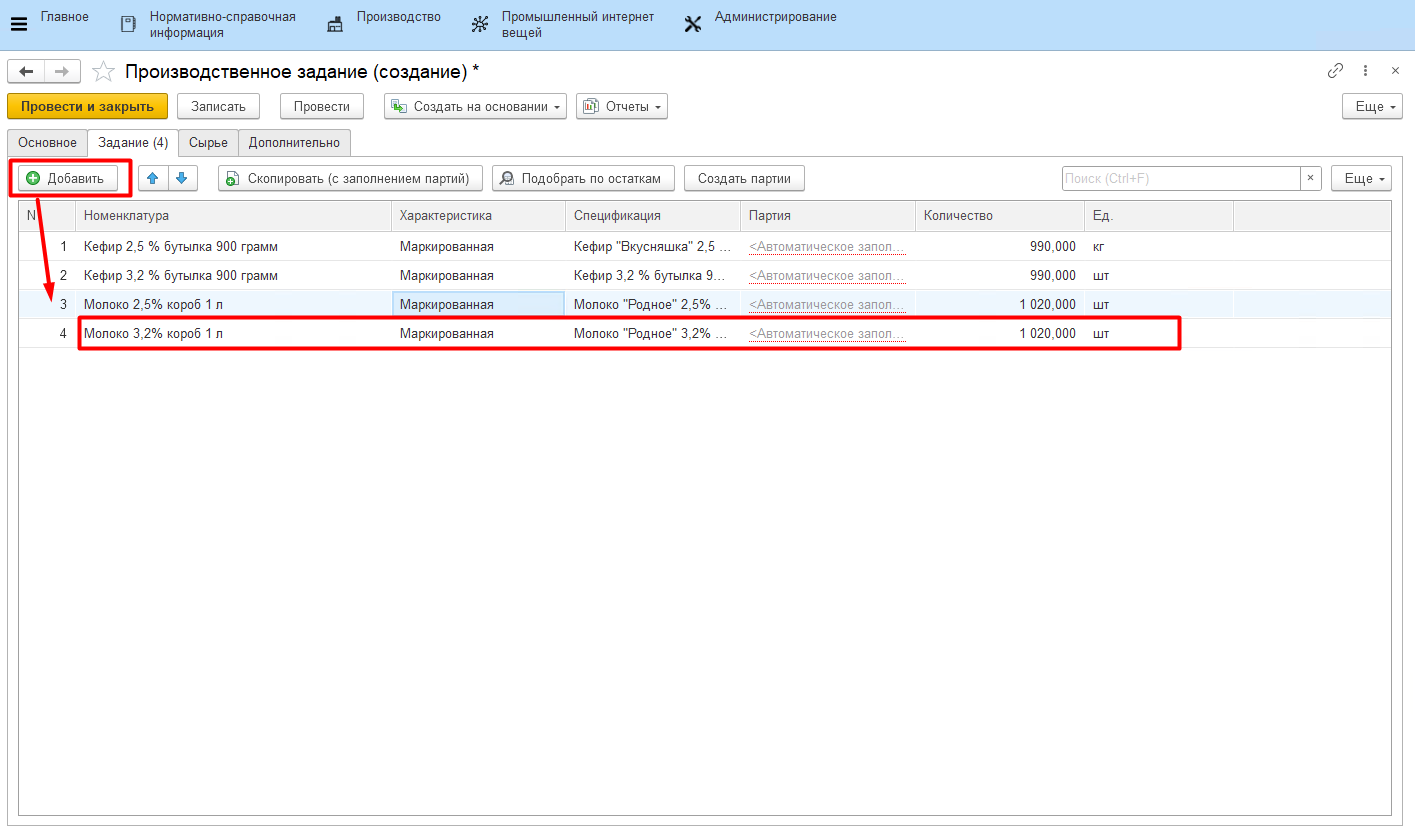Click the 'Провести и закрыть' button

tap(87, 106)
